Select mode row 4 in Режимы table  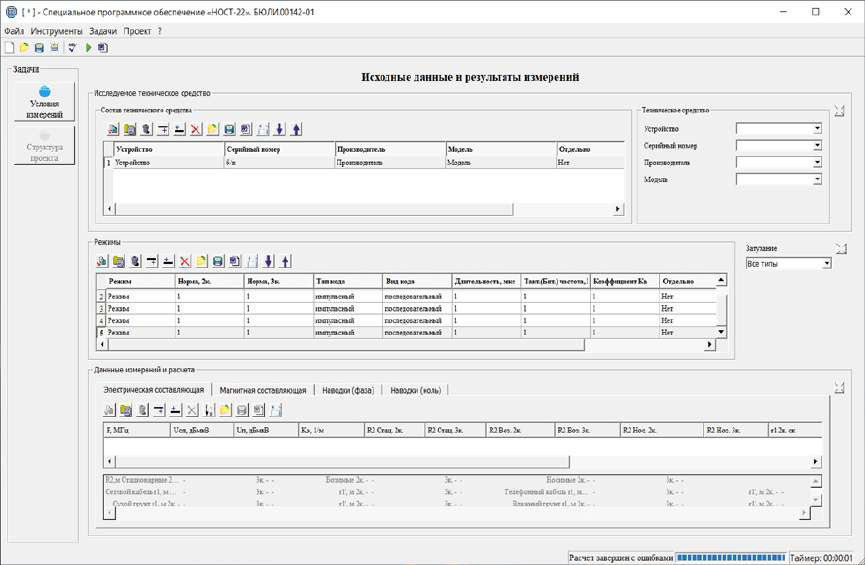click(x=407, y=321)
